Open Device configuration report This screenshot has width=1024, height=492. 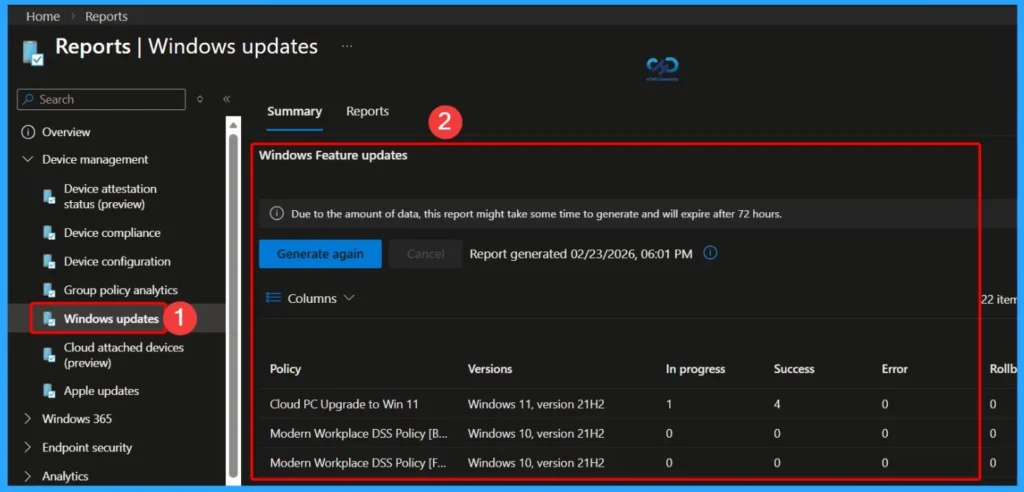[117, 262]
